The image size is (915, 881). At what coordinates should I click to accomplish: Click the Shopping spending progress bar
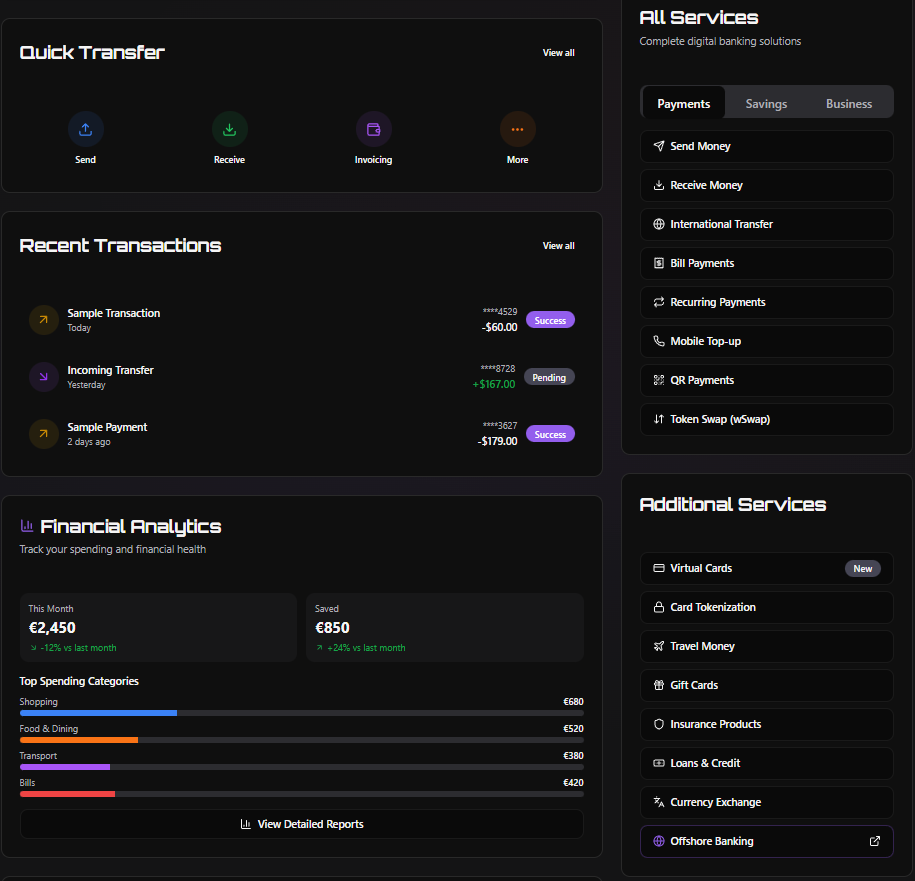click(301, 713)
